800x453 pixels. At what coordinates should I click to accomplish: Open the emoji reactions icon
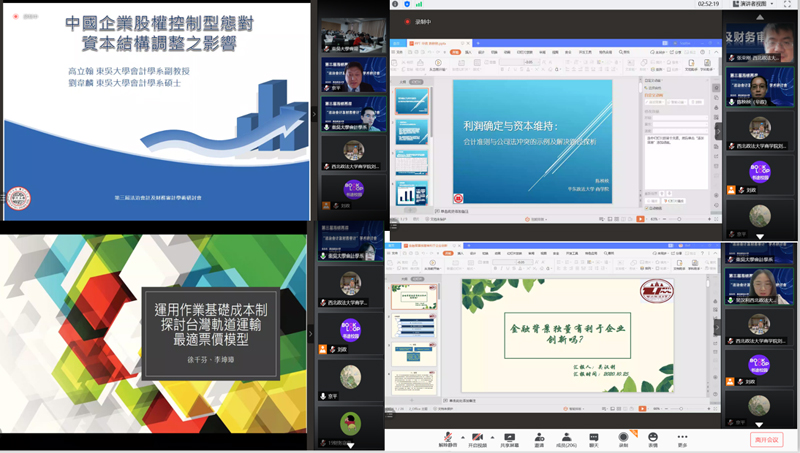coord(653,437)
